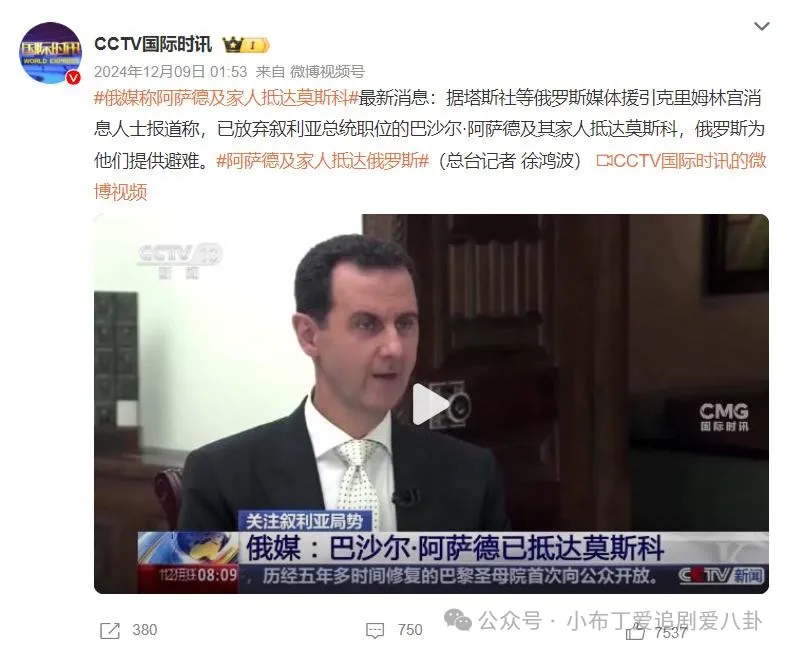Image resolution: width=787 pixels, height=651 pixels.
Task: Open the CCTV国际时讯 profile avatar
Action: coord(50,53)
